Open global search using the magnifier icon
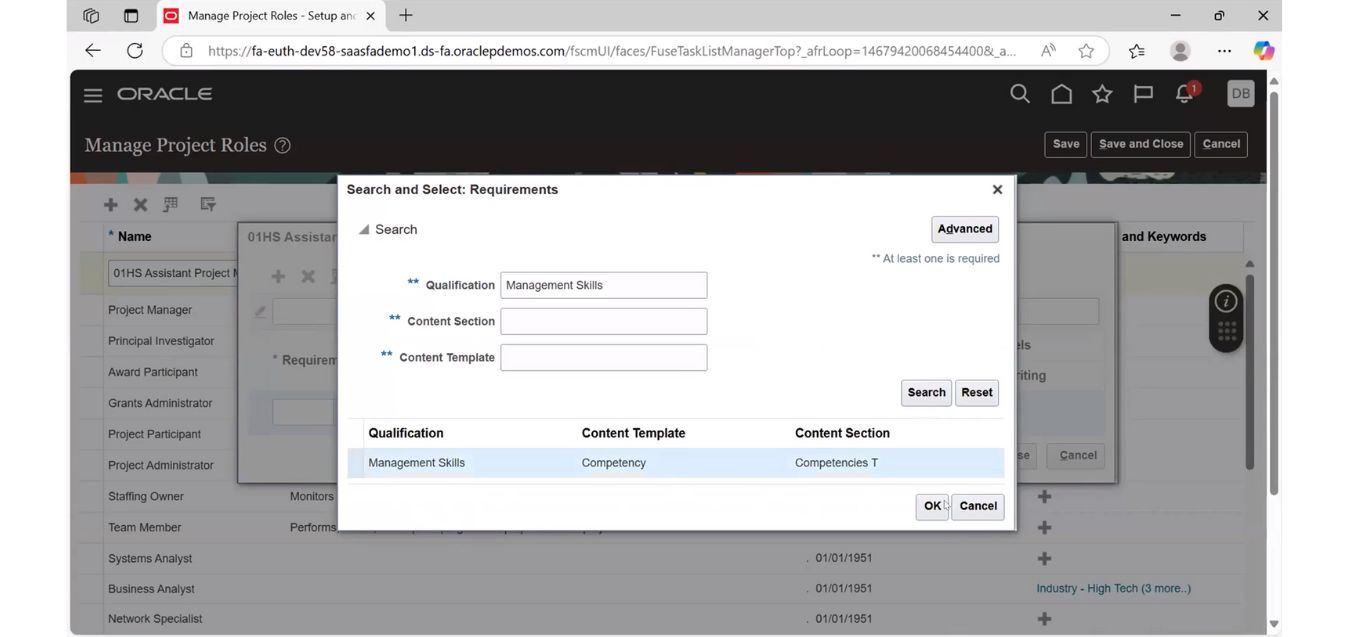The image size is (1349, 637). coord(1019,93)
